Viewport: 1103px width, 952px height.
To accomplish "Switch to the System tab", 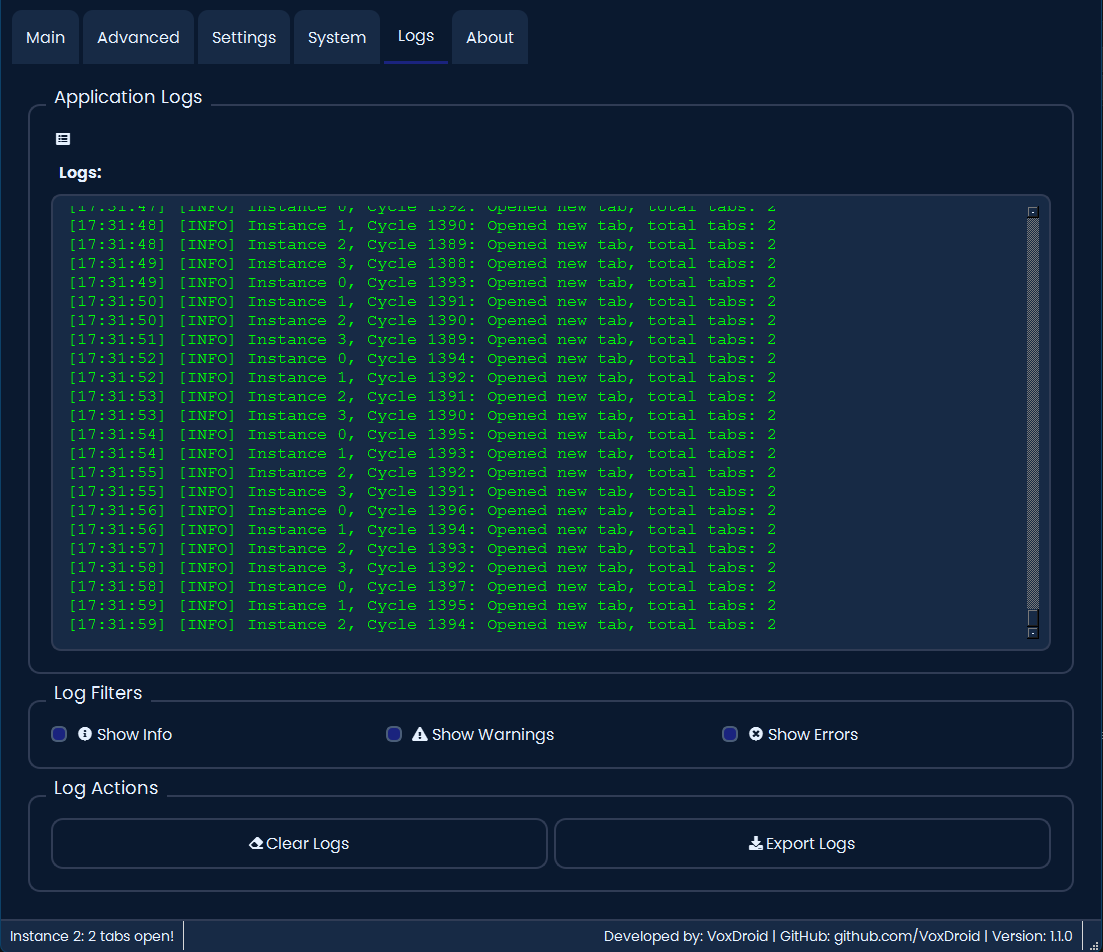I will [337, 37].
